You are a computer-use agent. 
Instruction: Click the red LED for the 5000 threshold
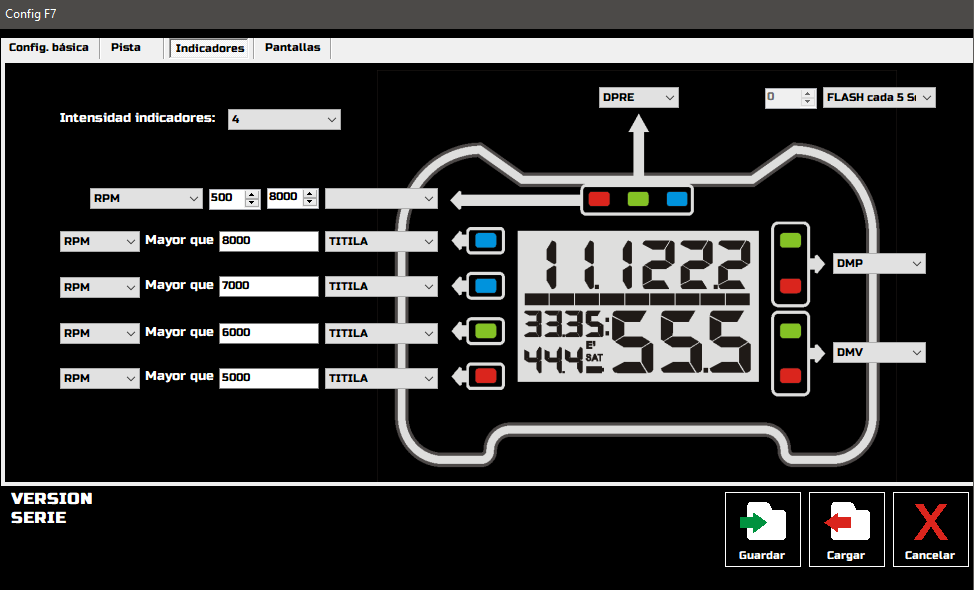(486, 376)
